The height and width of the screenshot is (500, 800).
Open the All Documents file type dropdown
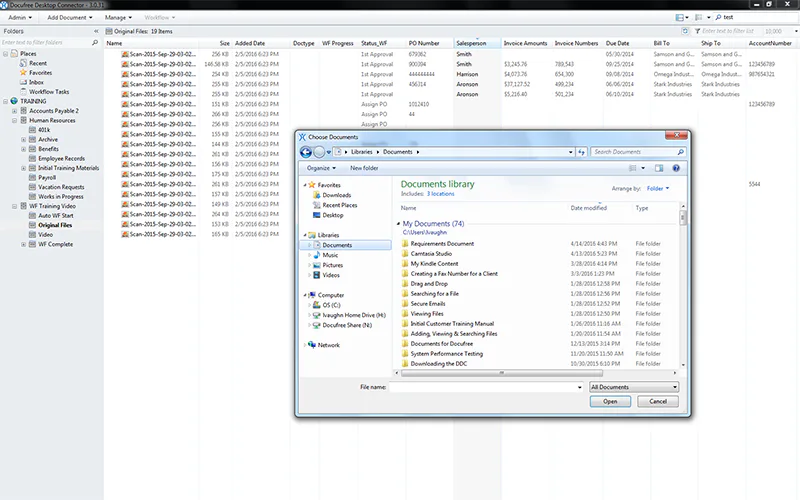pos(634,387)
